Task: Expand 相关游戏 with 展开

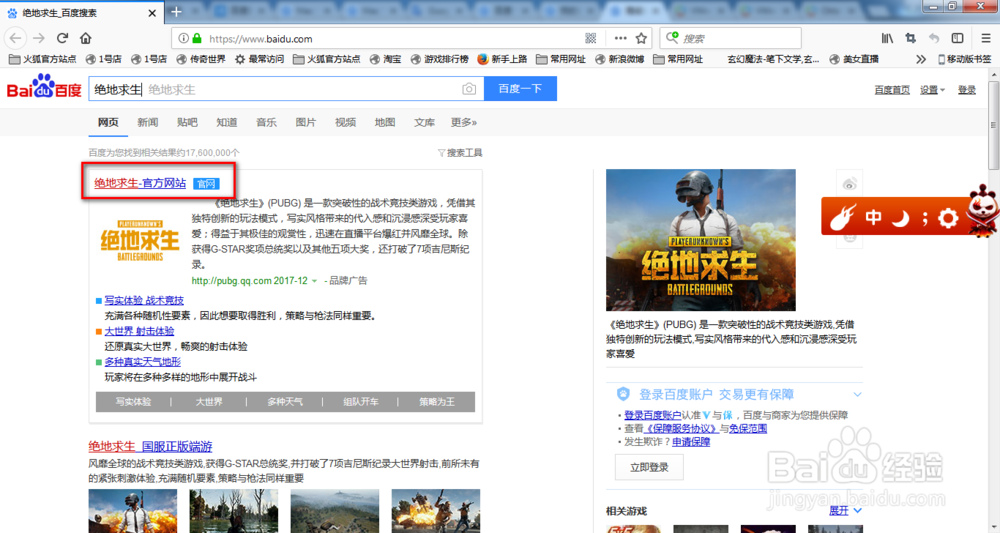Action: pyautogui.click(x=845, y=511)
